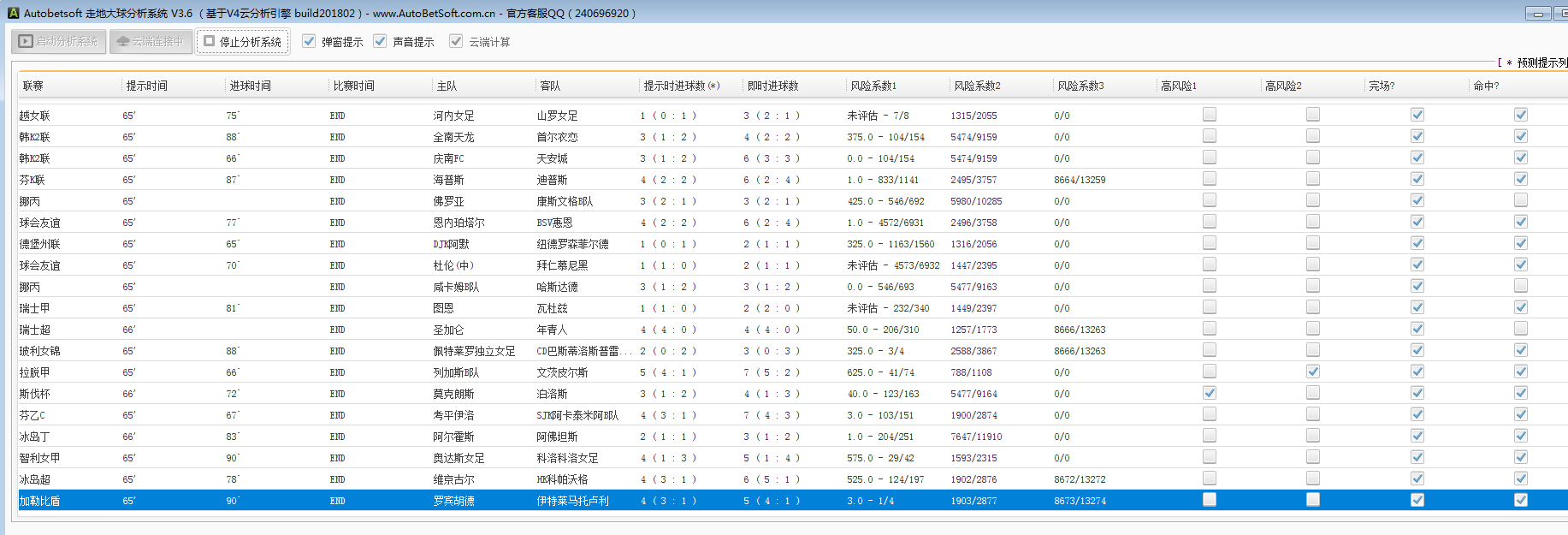Sort by the 联赛 column header

point(34,86)
